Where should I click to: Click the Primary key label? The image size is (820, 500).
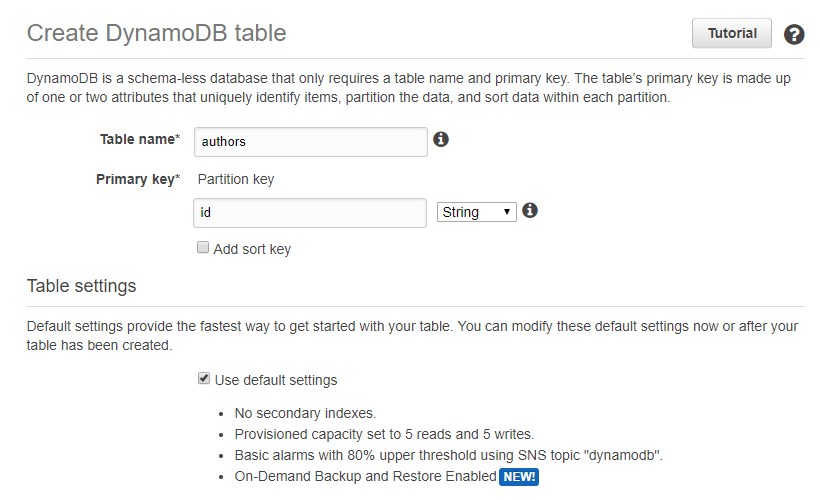pyautogui.click(x=138, y=179)
